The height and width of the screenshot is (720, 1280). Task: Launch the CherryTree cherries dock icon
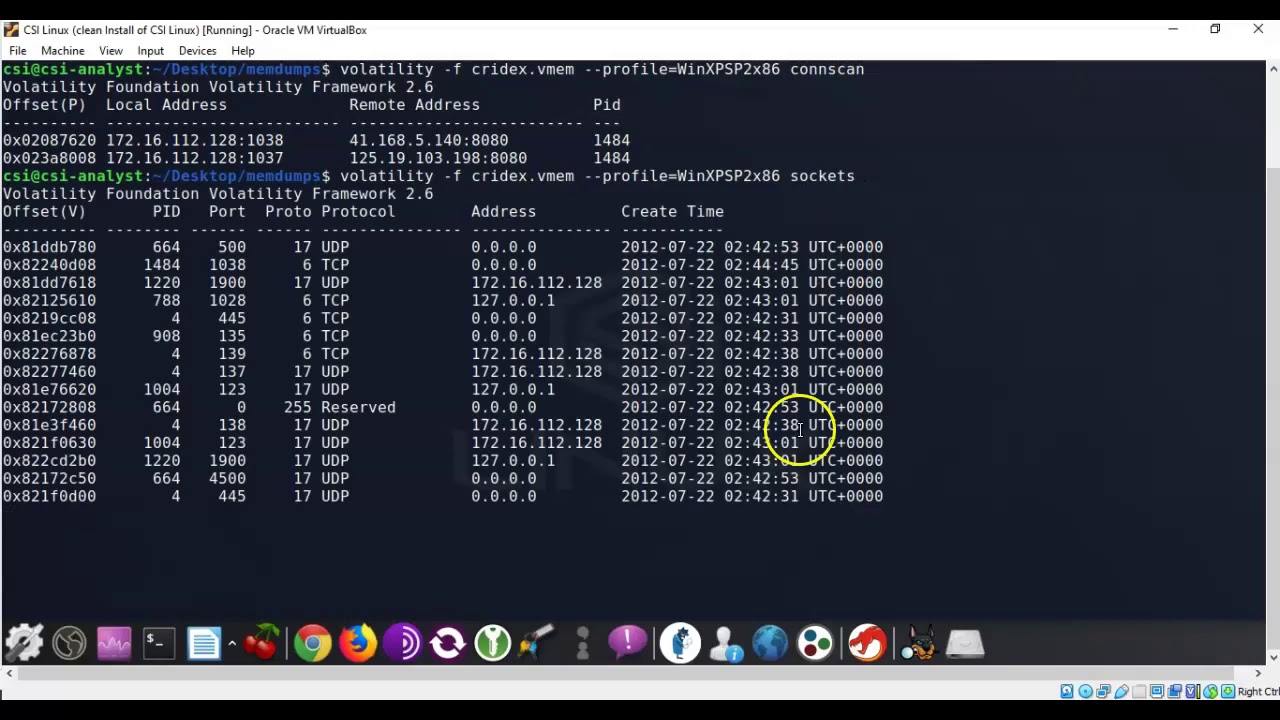click(x=262, y=643)
